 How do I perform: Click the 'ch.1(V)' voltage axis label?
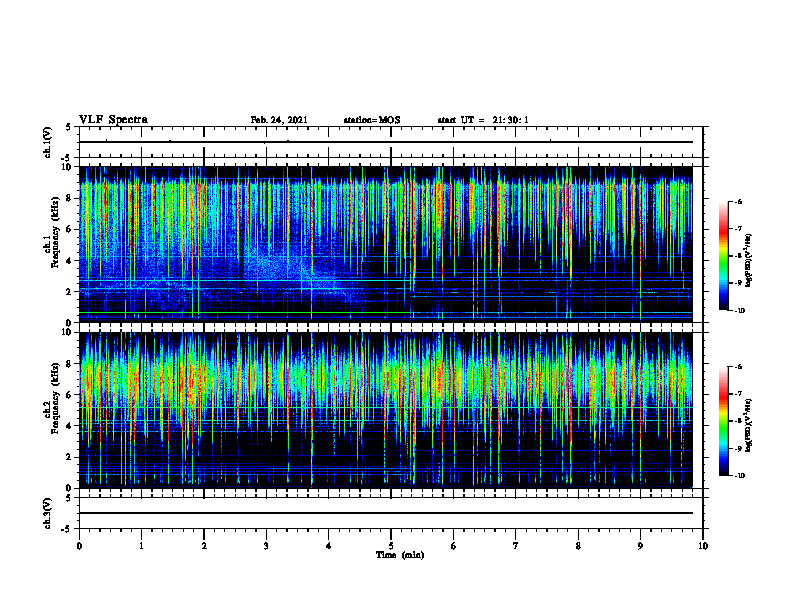[x=48, y=142]
